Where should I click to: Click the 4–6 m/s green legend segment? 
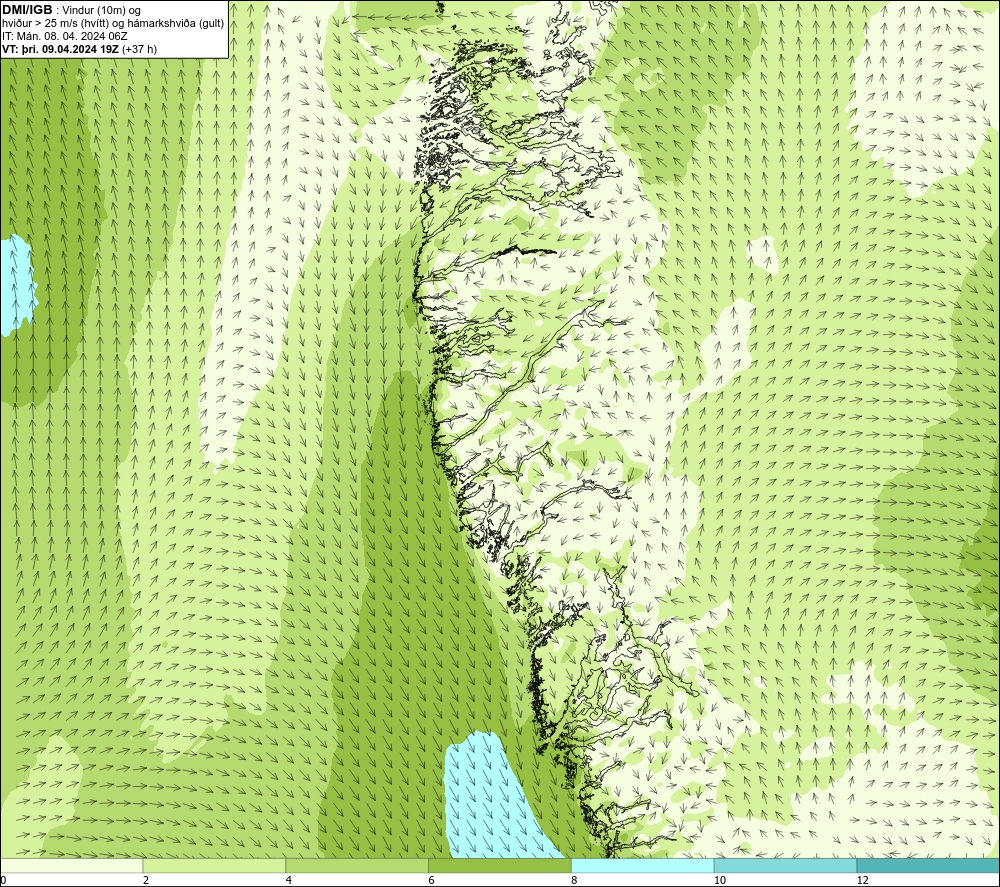click(x=357, y=865)
